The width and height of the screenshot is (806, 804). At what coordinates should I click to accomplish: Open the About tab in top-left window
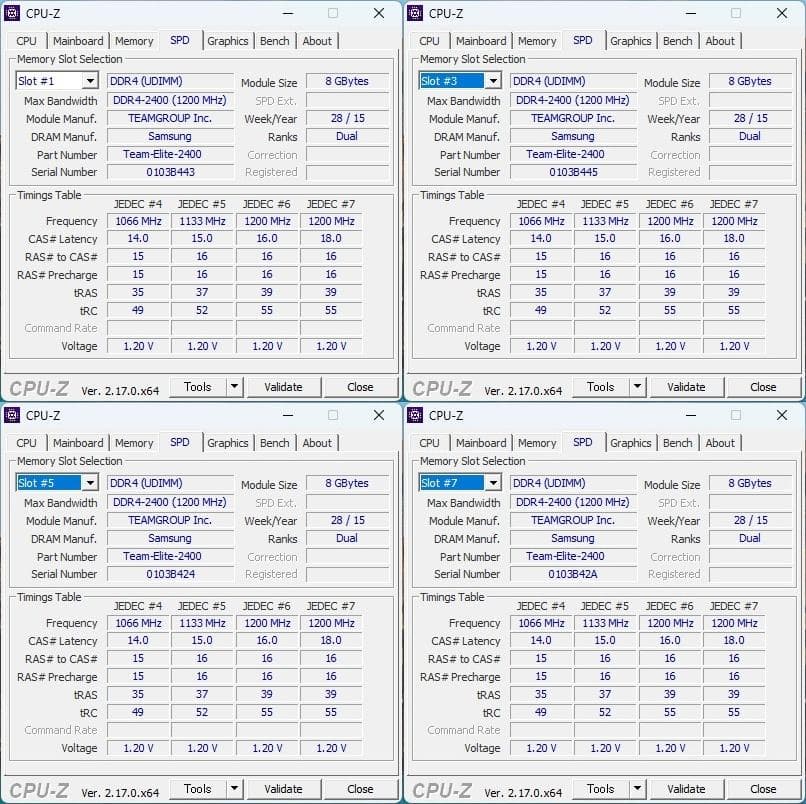[x=318, y=41]
